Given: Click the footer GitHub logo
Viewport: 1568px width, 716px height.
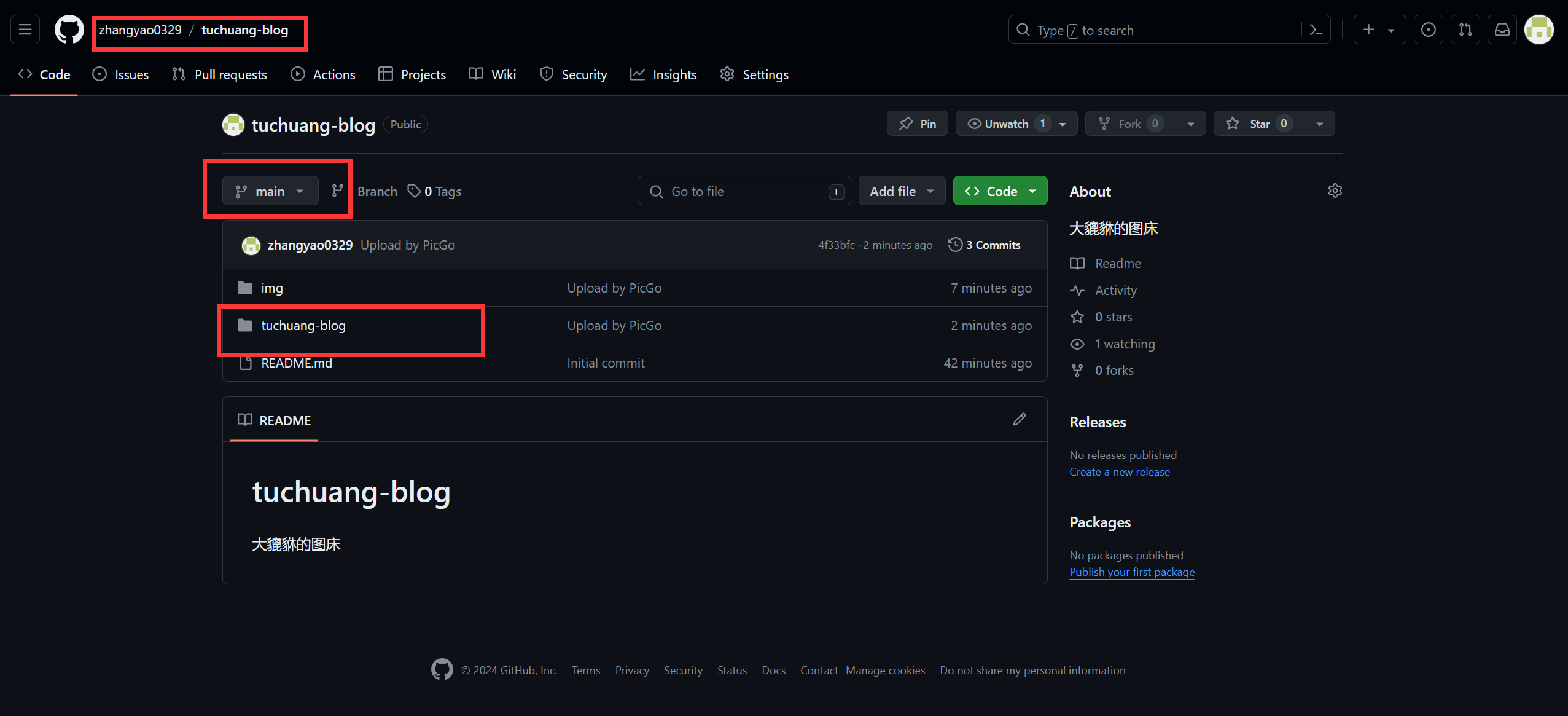Looking at the screenshot, I should 442,670.
